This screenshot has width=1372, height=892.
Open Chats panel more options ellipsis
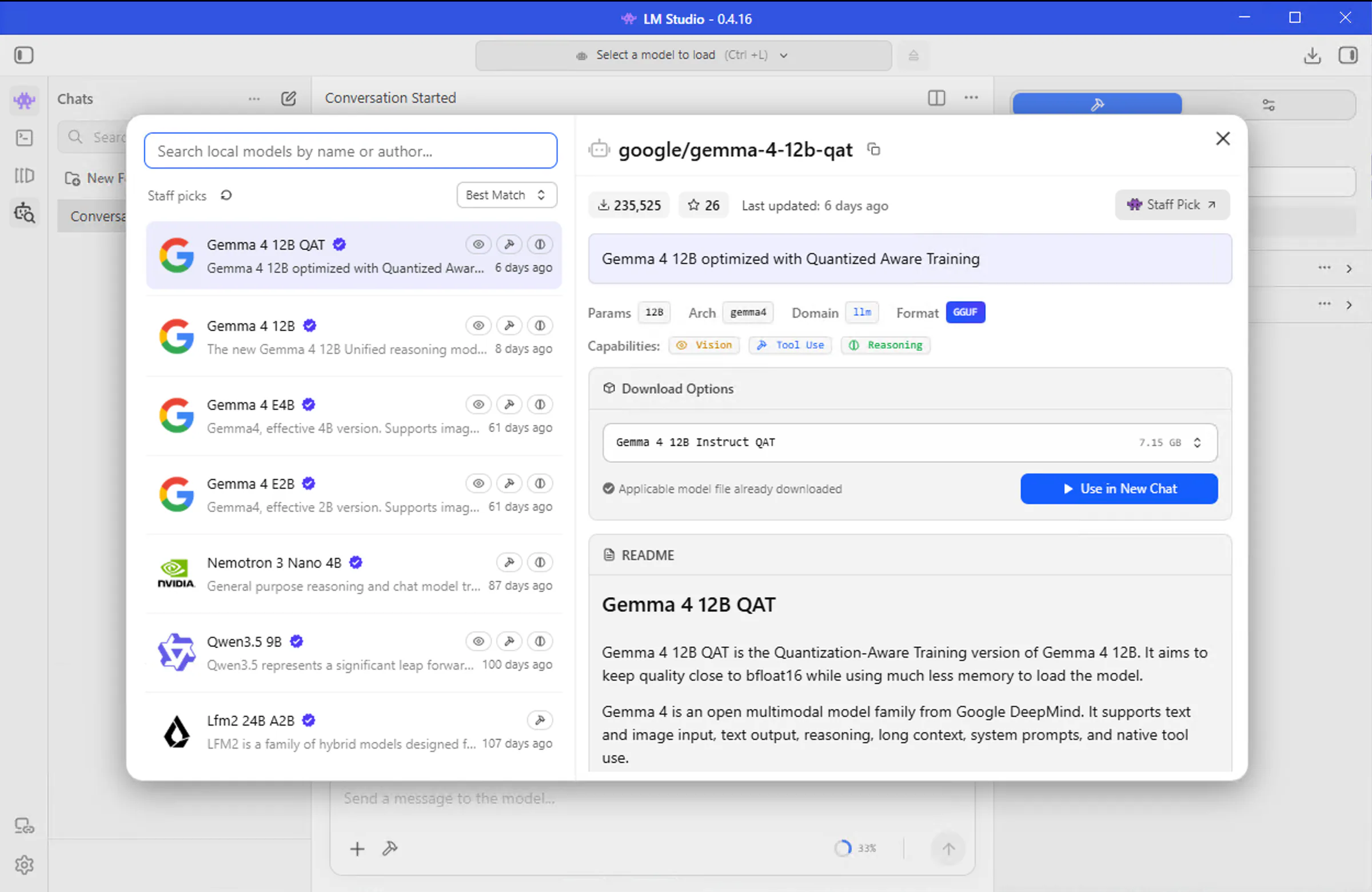254,98
